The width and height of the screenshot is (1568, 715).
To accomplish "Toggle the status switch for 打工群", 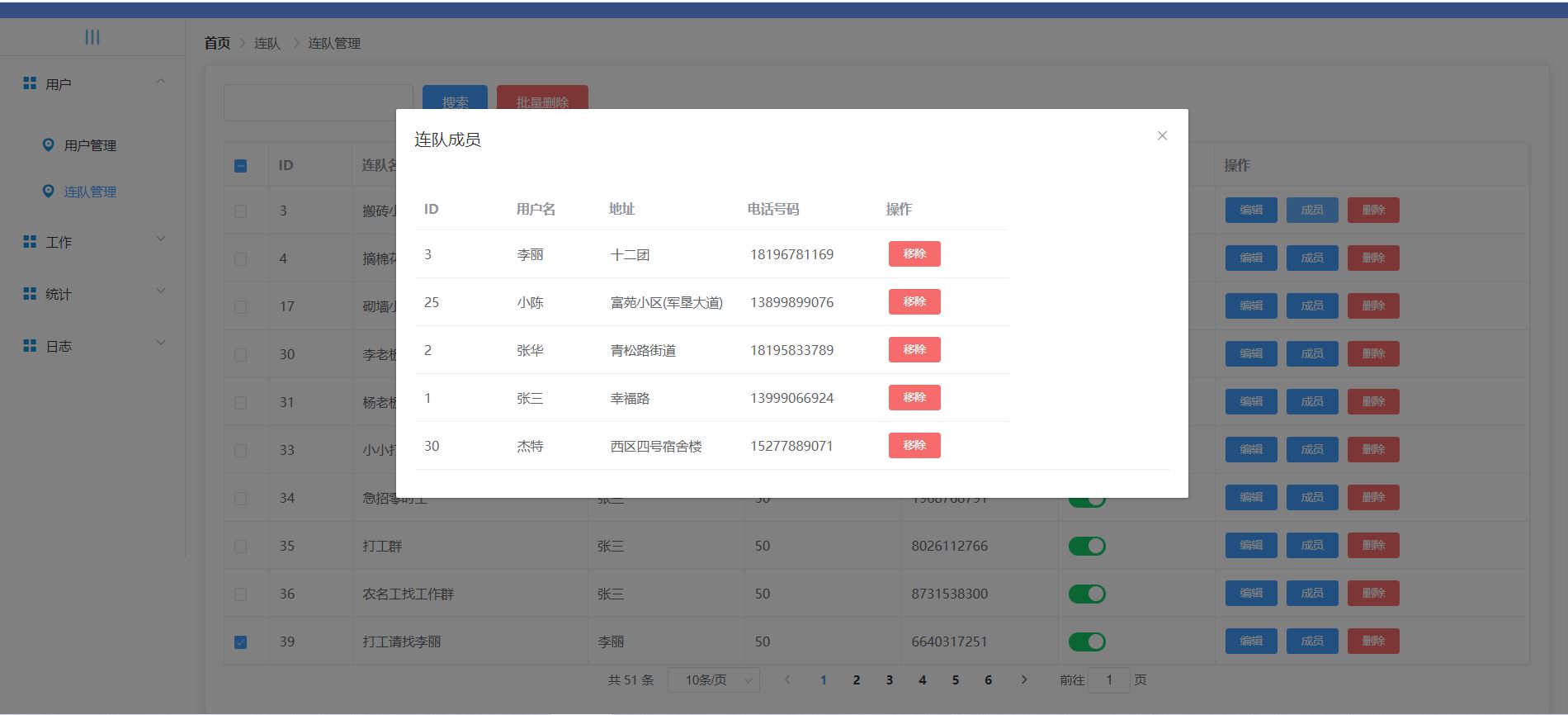I will click(1087, 546).
